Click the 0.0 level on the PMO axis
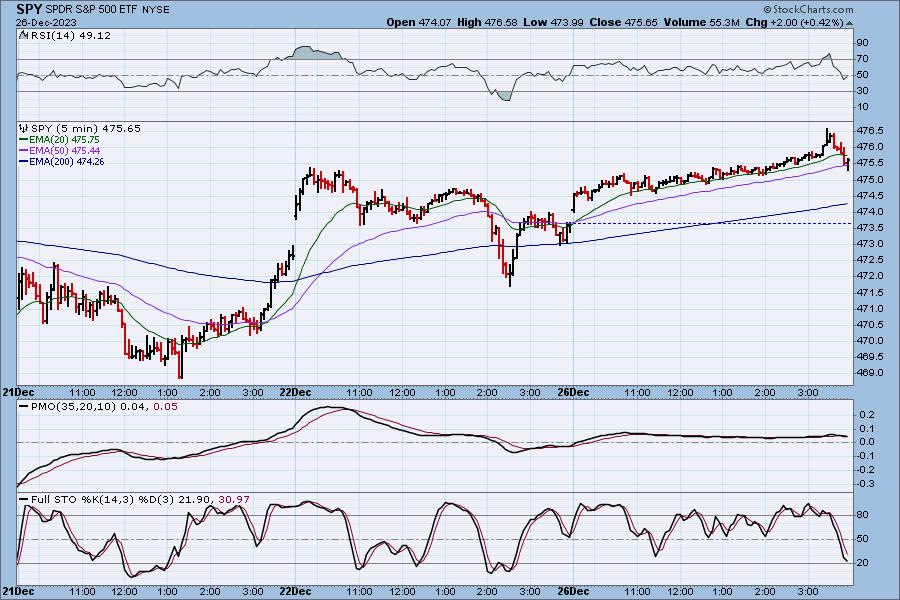Viewport: 900px width, 600px height. pos(867,442)
